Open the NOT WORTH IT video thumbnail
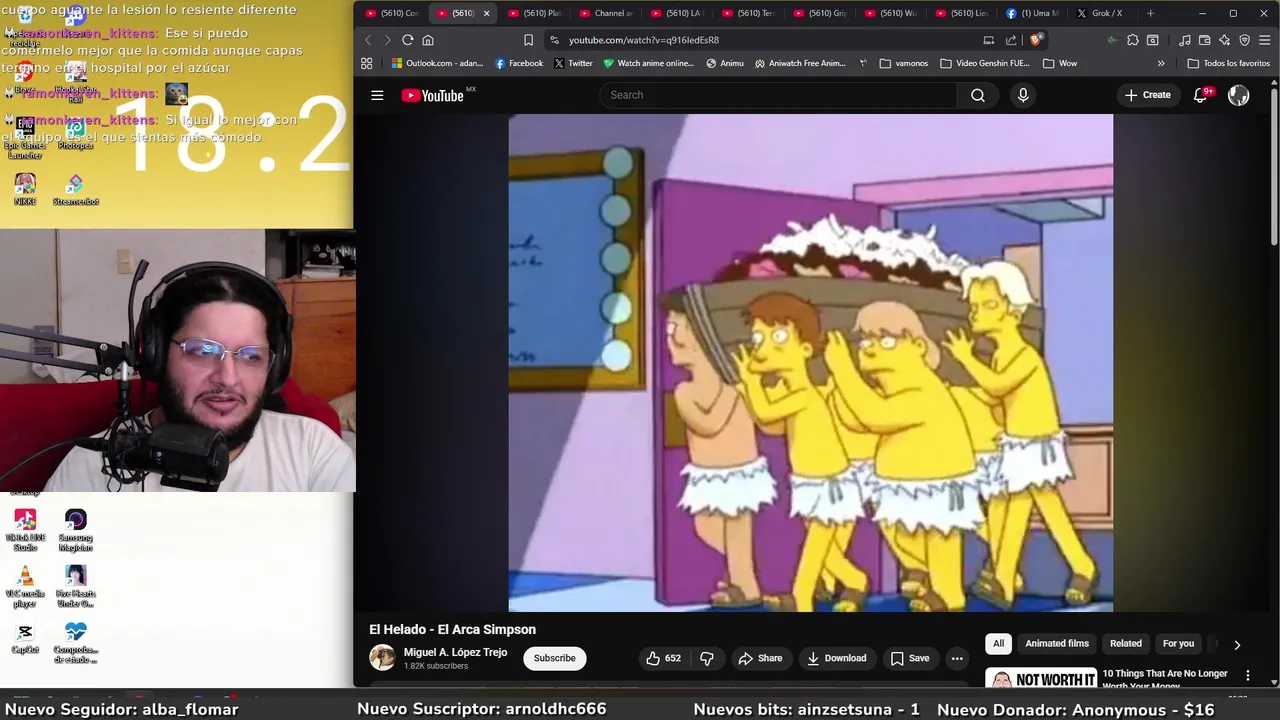The image size is (1280, 720). (1041, 678)
